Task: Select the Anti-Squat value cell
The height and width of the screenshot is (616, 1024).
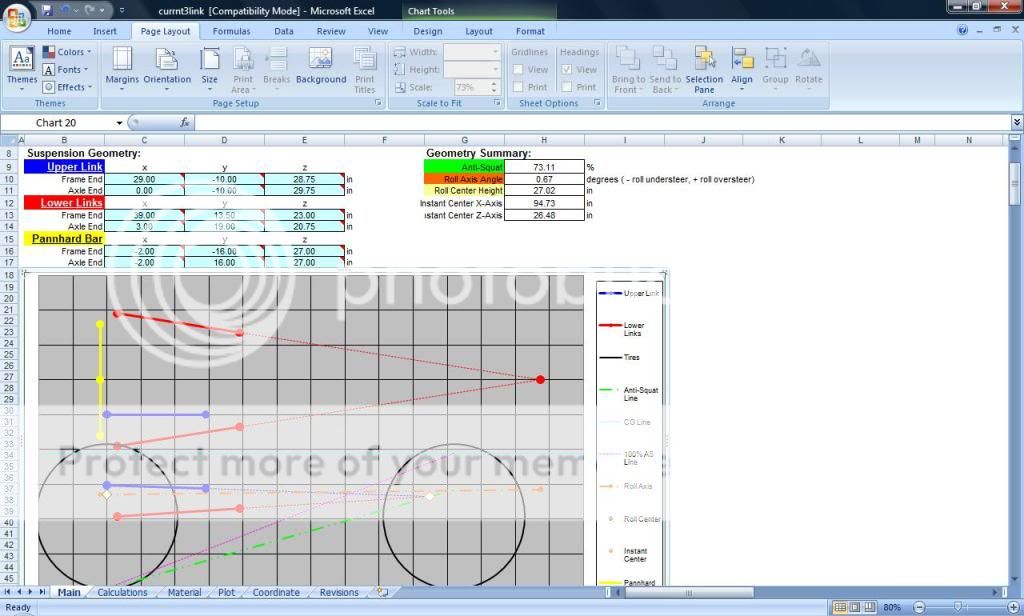Action: [x=544, y=167]
